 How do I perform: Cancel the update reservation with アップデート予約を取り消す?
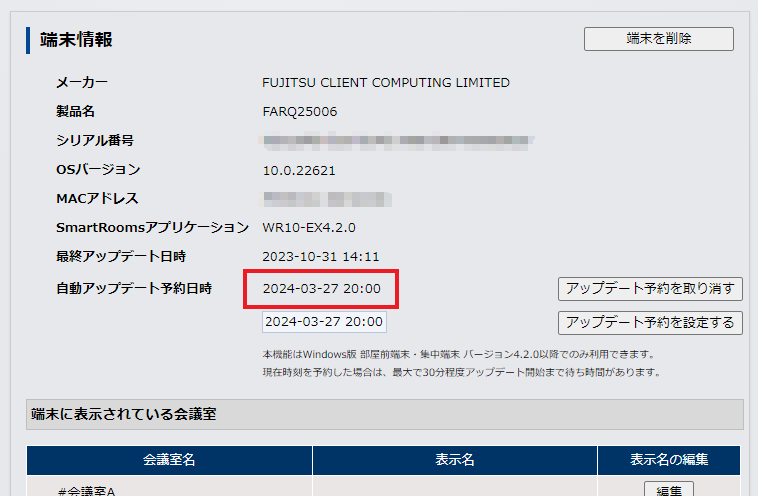click(650, 289)
